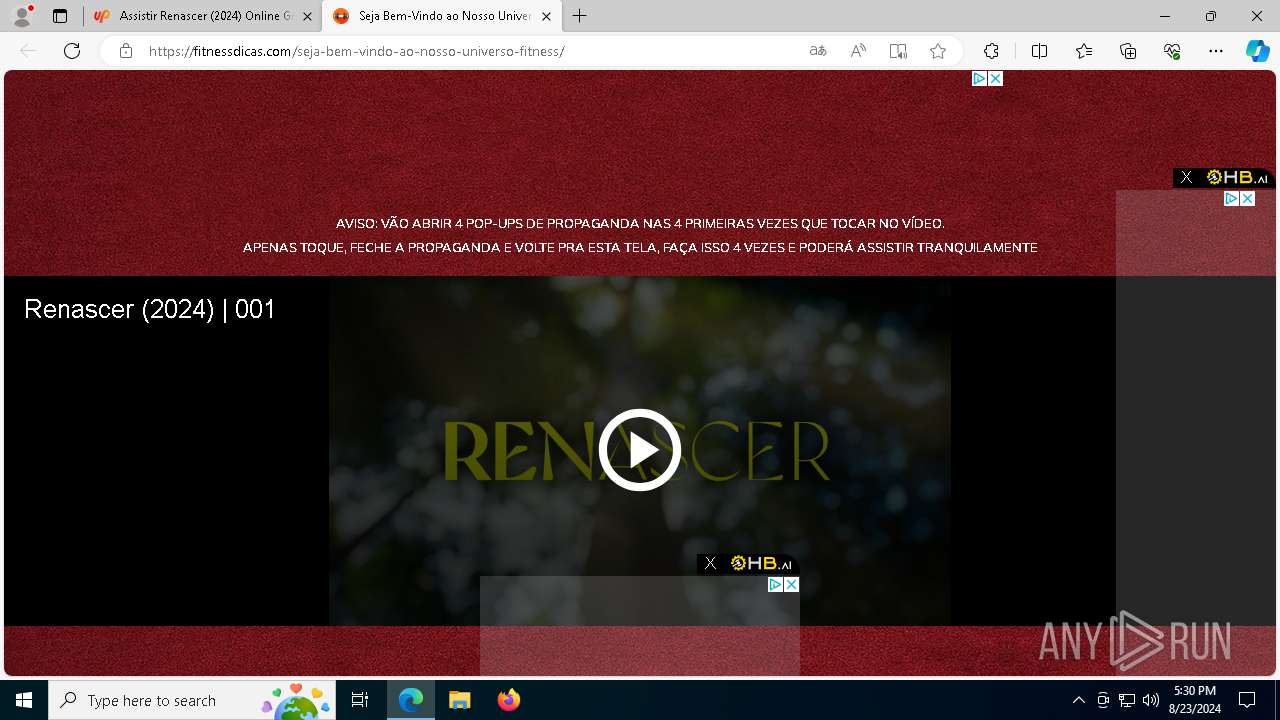Open network settings from the tray
This screenshot has width=1280, height=720.
[1127, 700]
